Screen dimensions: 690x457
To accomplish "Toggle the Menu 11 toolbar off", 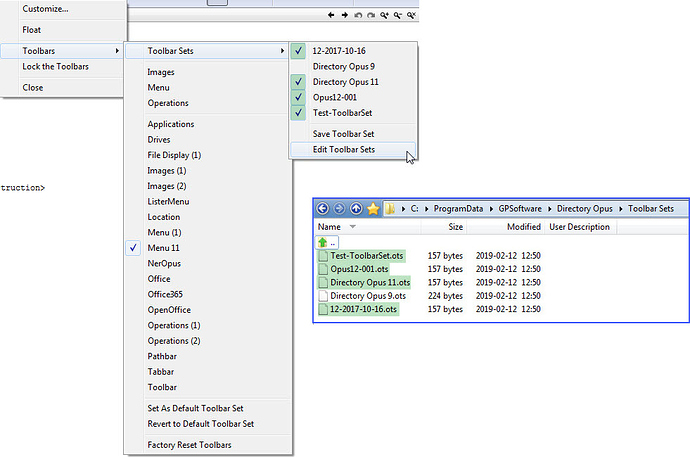I will click(x=163, y=247).
